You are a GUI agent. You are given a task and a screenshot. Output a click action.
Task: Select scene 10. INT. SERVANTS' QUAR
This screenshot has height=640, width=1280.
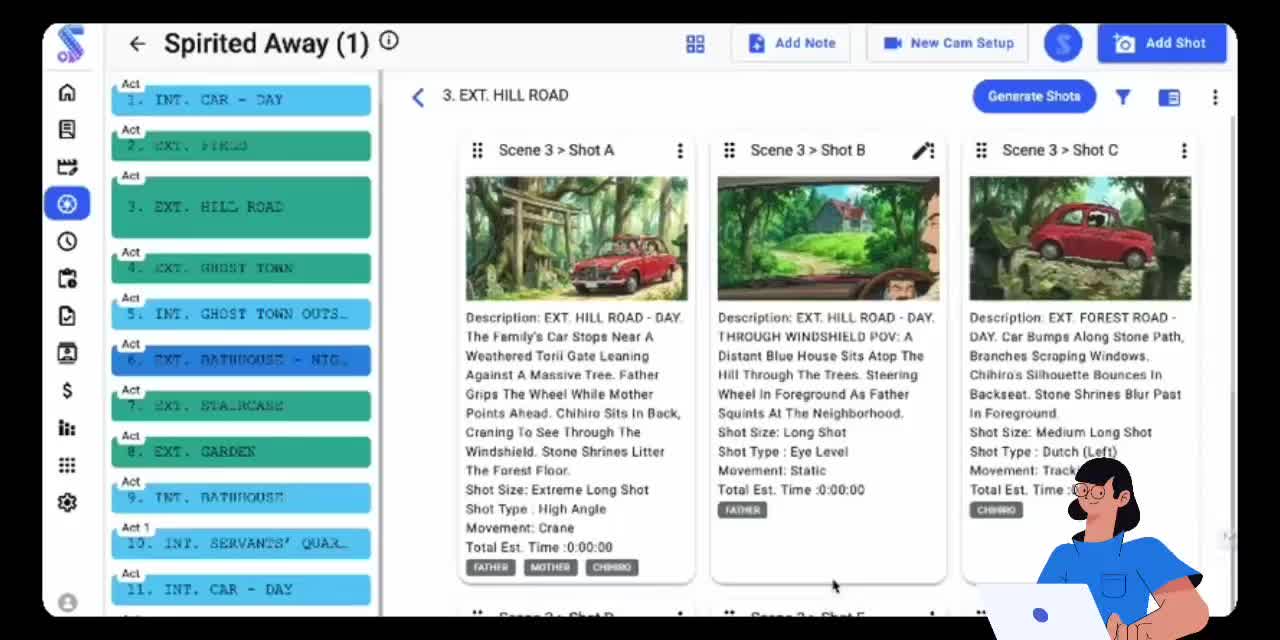241,543
